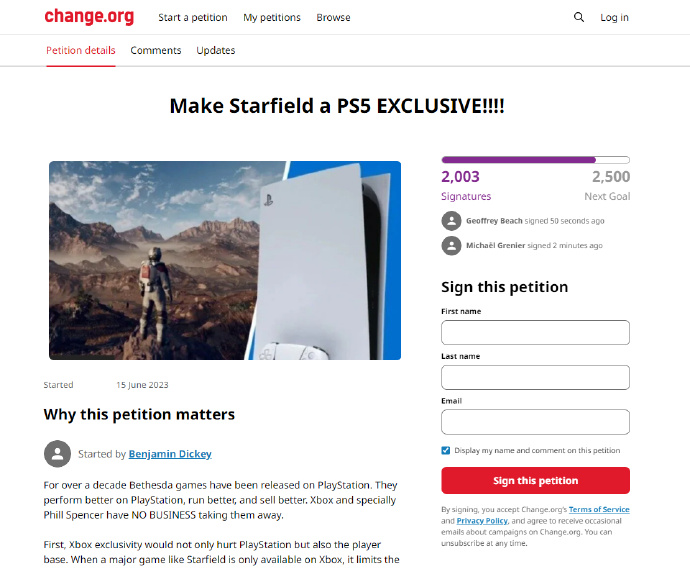Open the change.org logo home link

(x=89, y=16)
